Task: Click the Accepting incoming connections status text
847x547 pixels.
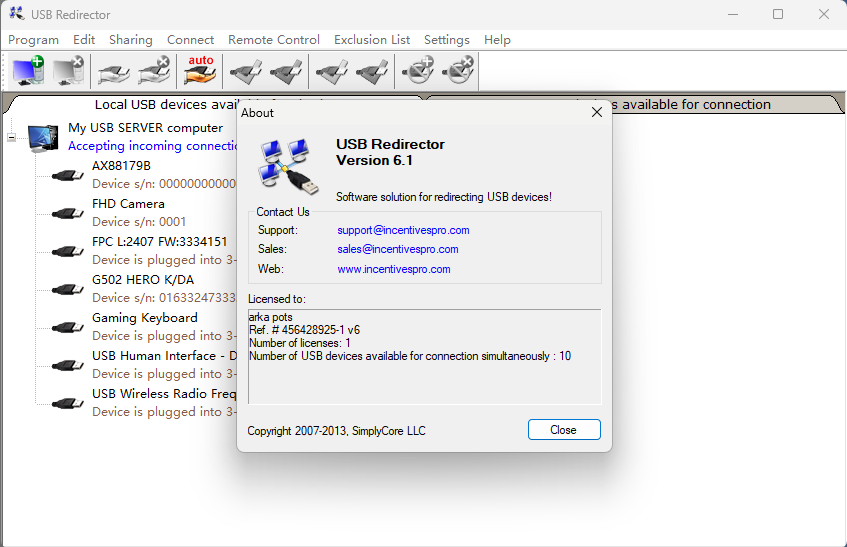Action: click(x=152, y=146)
